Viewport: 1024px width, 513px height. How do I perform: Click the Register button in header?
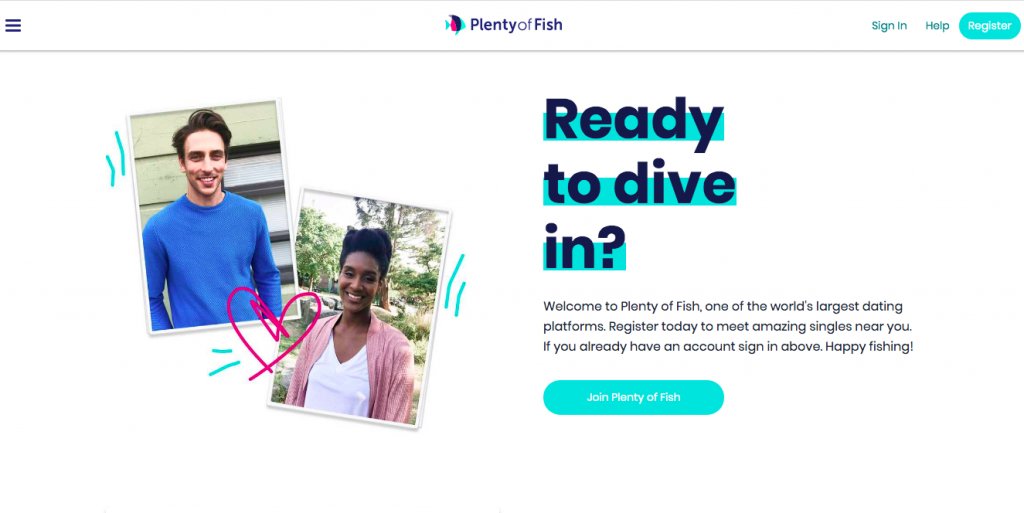point(989,26)
